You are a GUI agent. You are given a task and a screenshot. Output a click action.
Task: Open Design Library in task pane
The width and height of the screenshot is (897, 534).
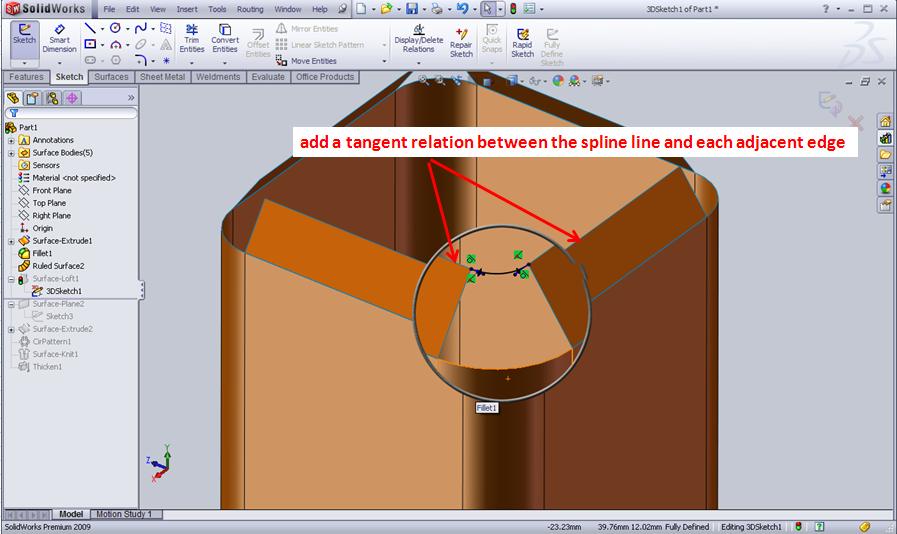pos(885,138)
